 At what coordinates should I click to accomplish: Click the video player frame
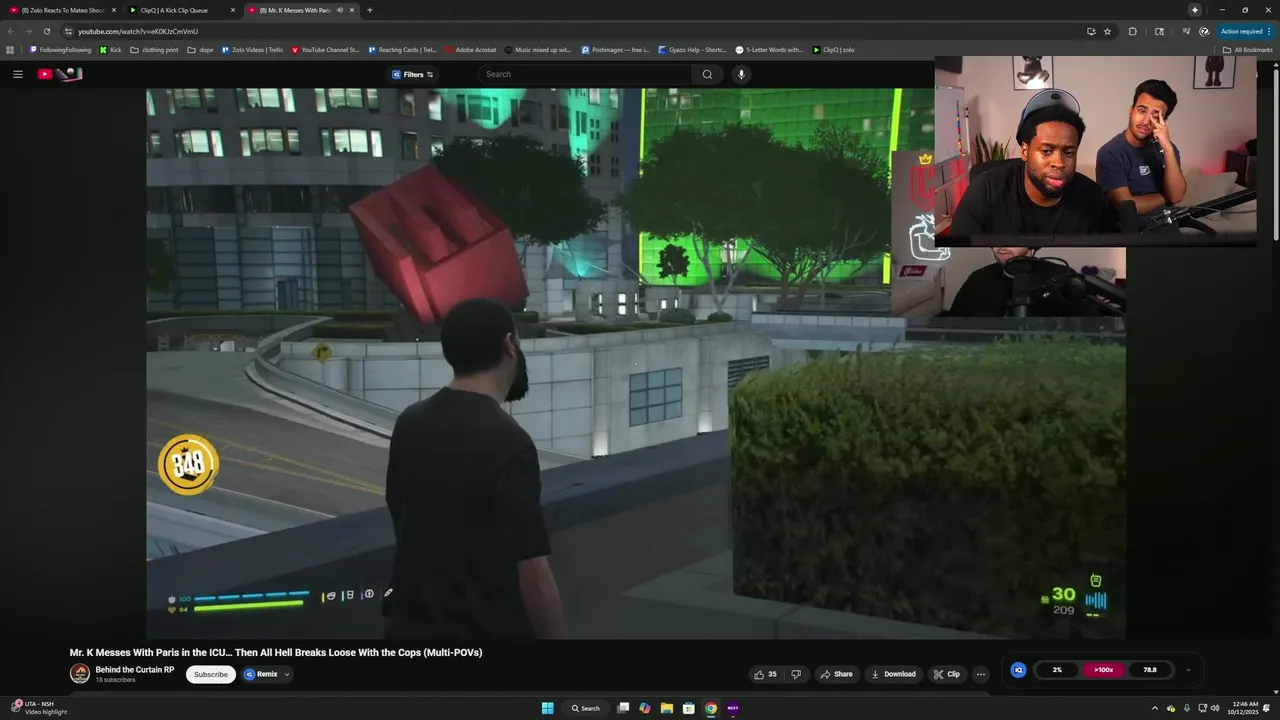[x=635, y=363]
